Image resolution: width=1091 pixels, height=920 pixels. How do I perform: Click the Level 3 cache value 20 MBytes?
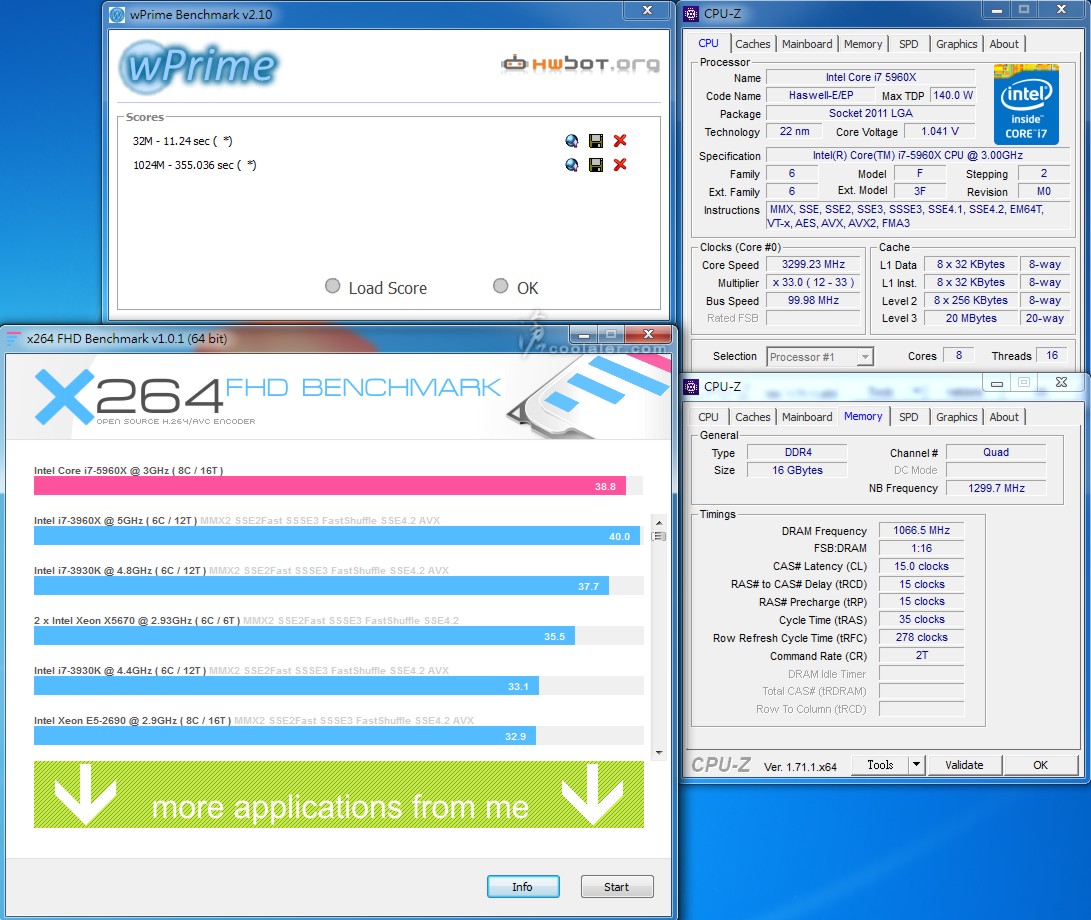[971, 318]
